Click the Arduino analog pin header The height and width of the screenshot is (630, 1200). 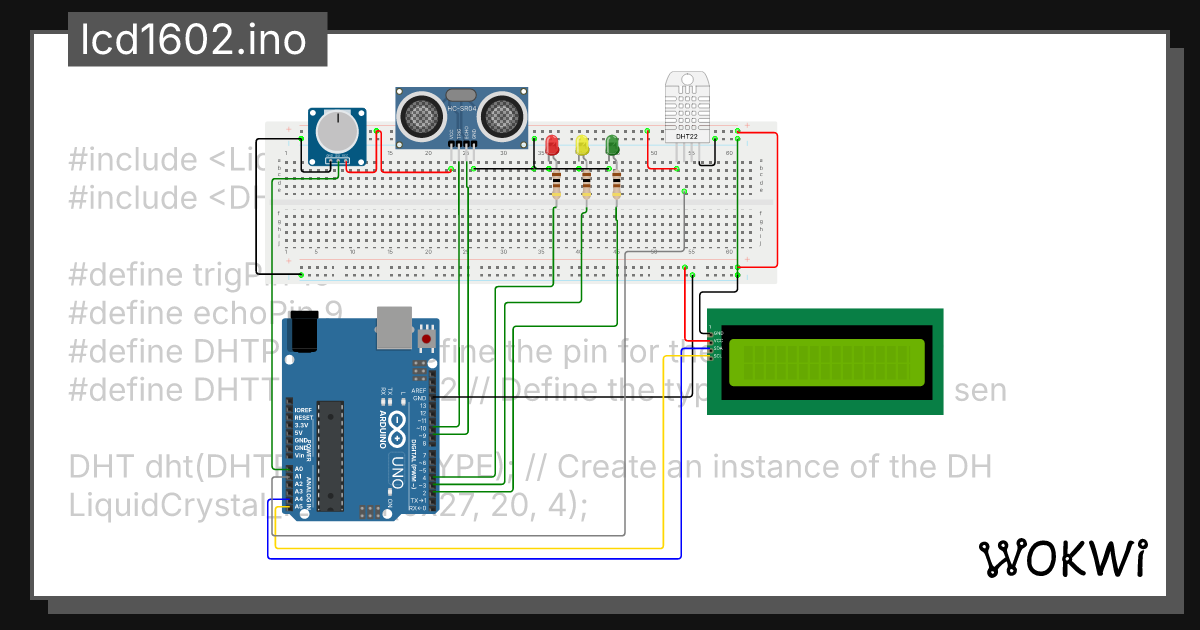pos(289,487)
